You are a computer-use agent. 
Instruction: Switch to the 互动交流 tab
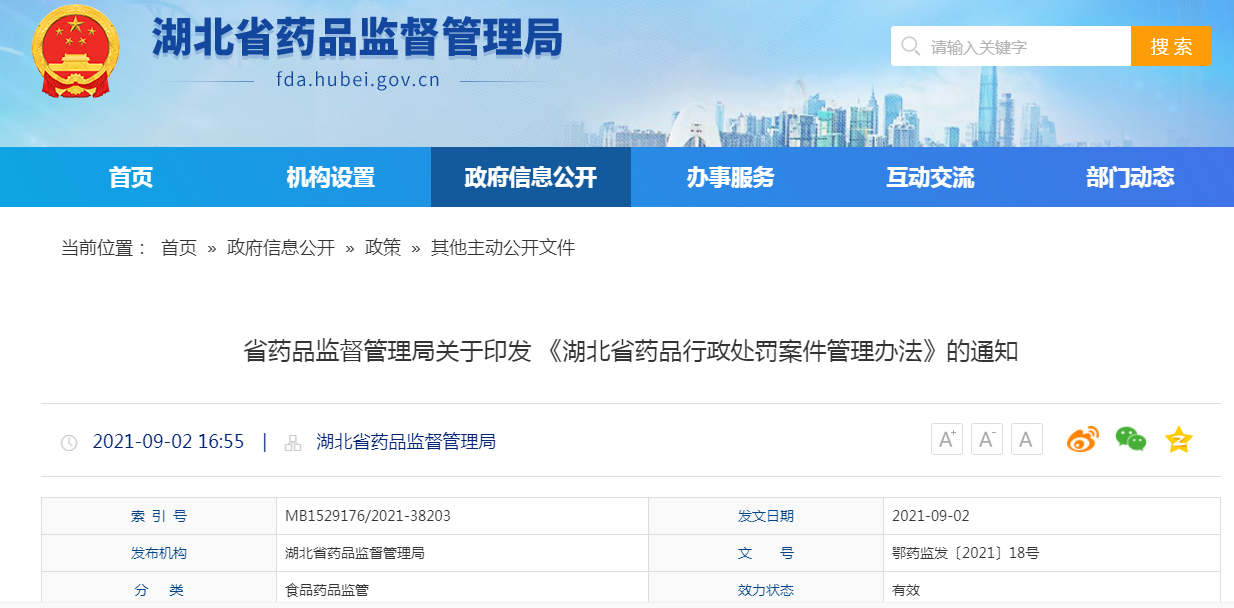pyautogui.click(x=931, y=176)
